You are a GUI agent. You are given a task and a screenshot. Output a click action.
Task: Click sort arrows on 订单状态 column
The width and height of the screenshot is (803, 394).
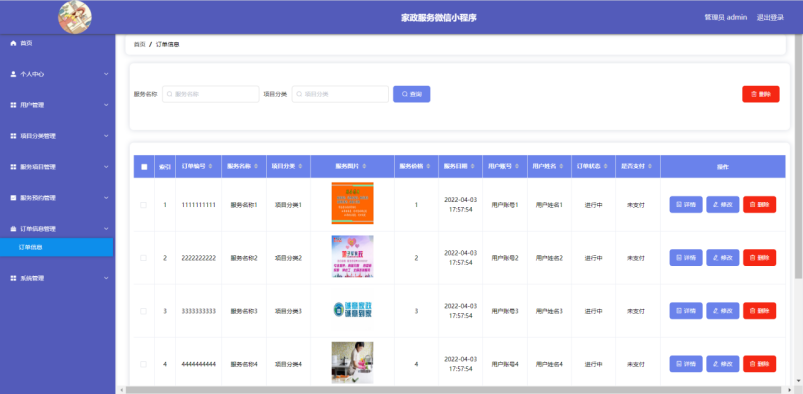click(x=606, y=167)
